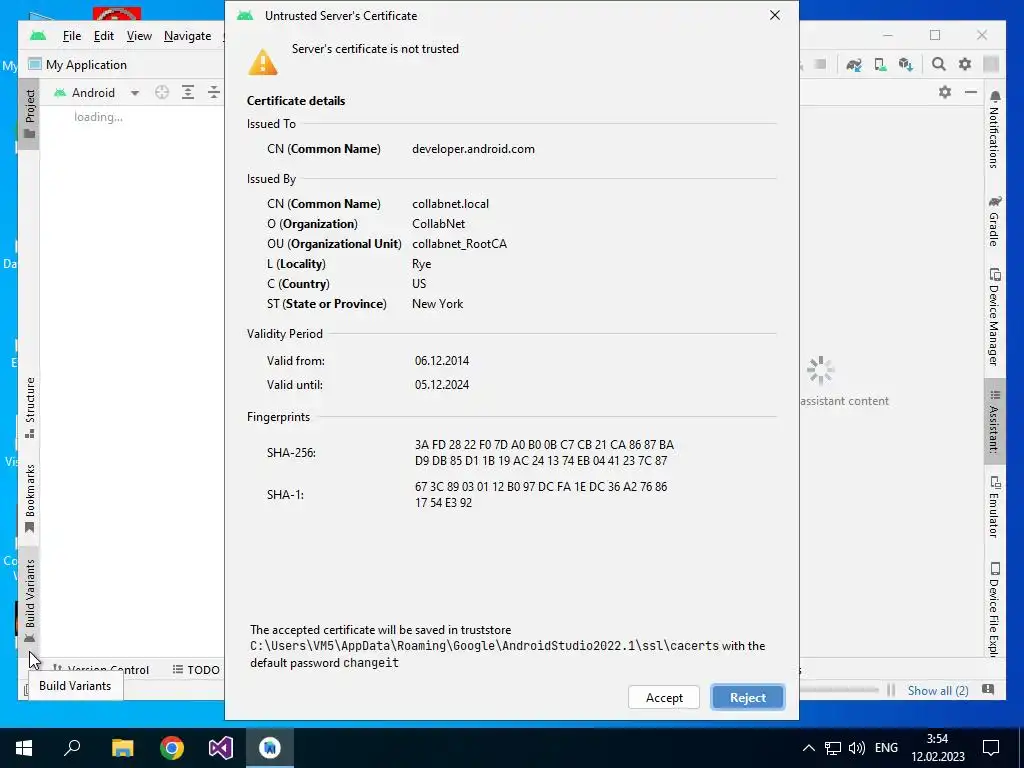
Task: Show hidden system tray icons
Action: [x=808, y=748]
